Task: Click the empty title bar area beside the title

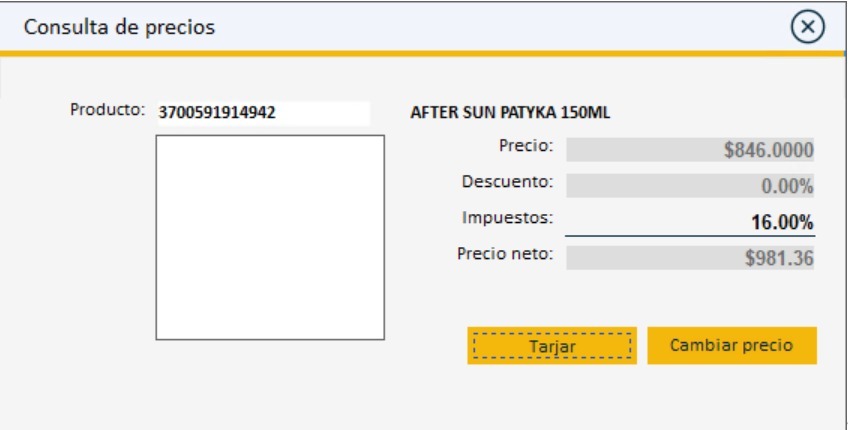Action: (500, 27)
